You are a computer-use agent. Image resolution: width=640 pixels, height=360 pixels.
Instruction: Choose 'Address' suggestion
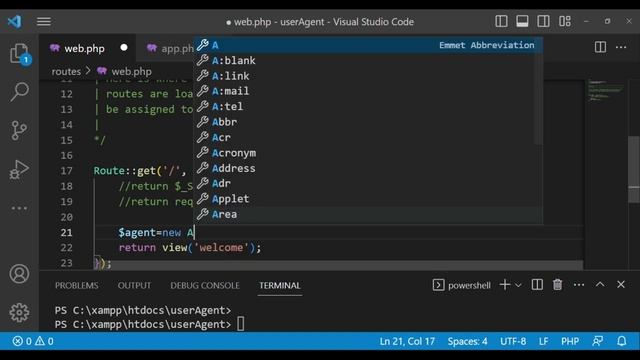(x=367, y=168)
